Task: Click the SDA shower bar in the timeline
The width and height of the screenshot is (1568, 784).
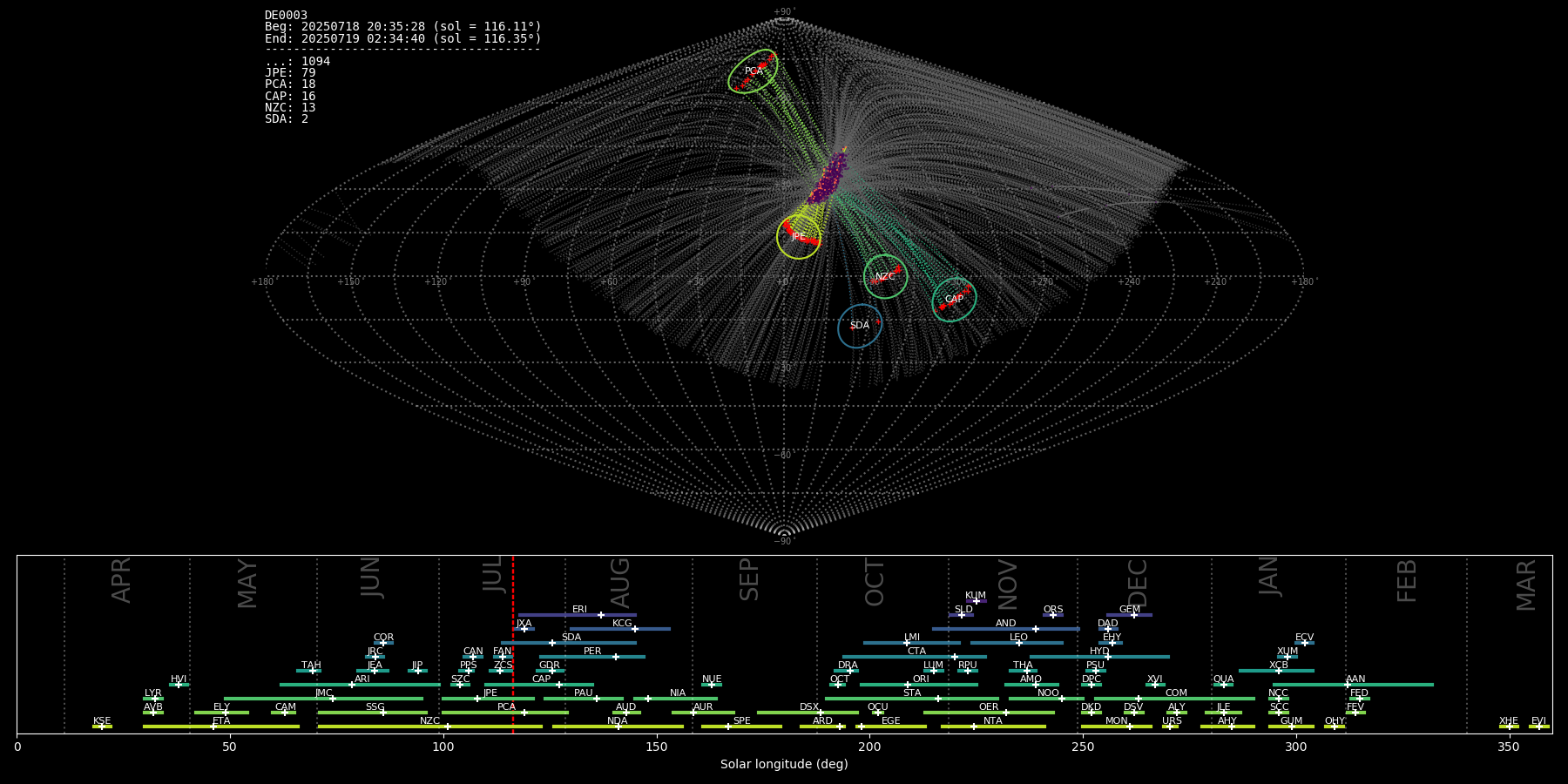Action: [x=568, y=643]
